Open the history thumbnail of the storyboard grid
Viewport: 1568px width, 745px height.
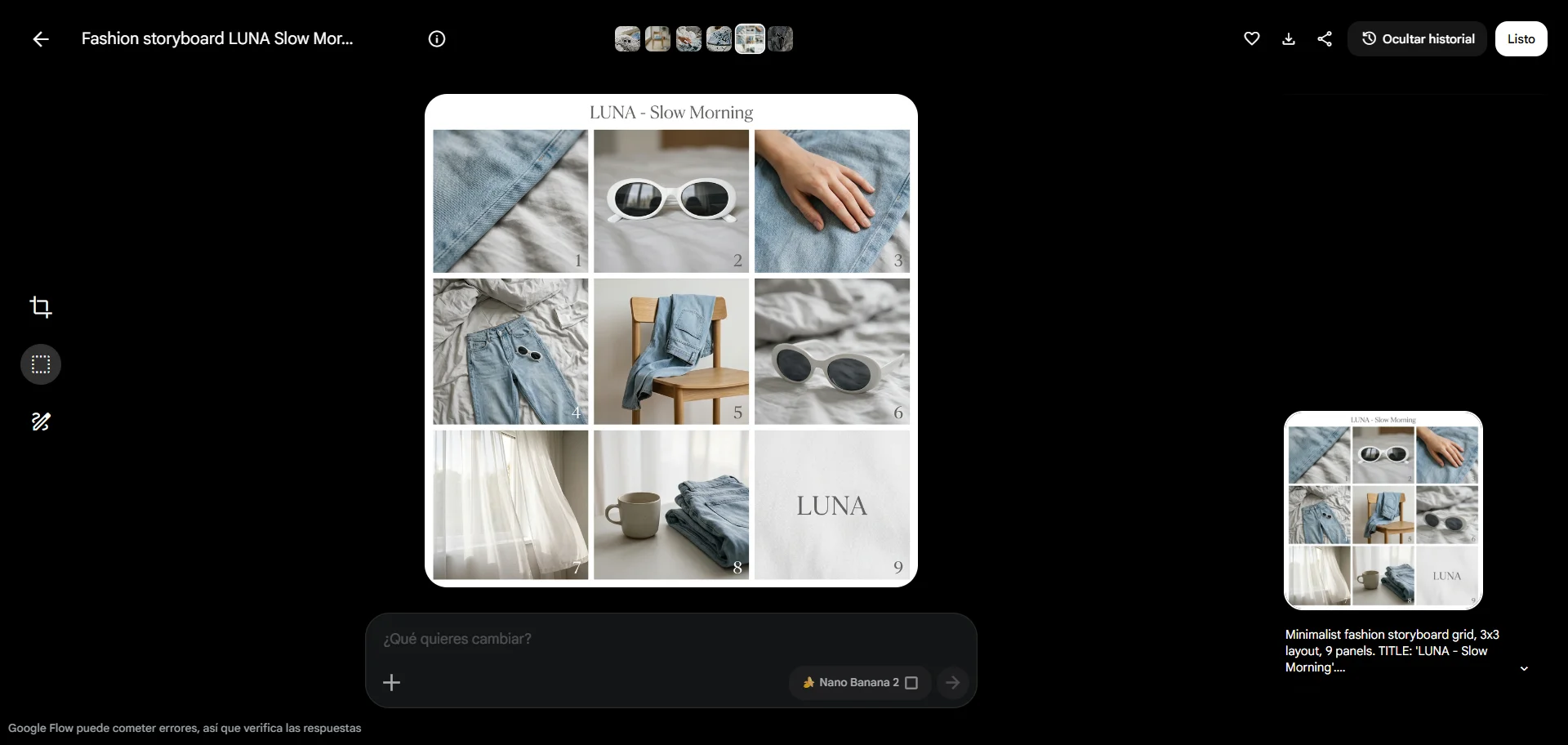(x=1383, y=511)
